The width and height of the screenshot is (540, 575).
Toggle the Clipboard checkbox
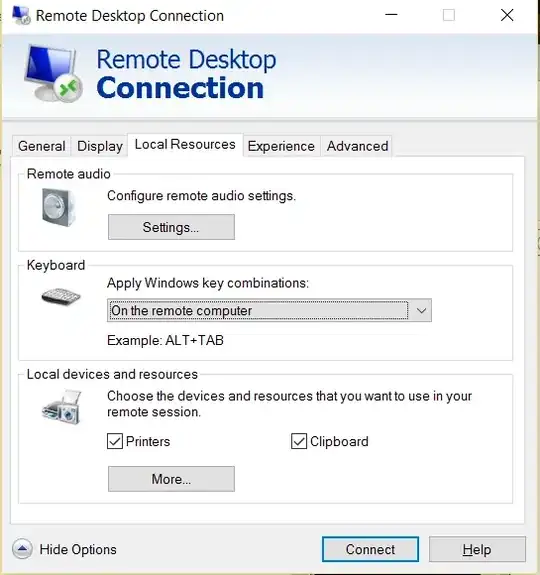tap(299, 441)
